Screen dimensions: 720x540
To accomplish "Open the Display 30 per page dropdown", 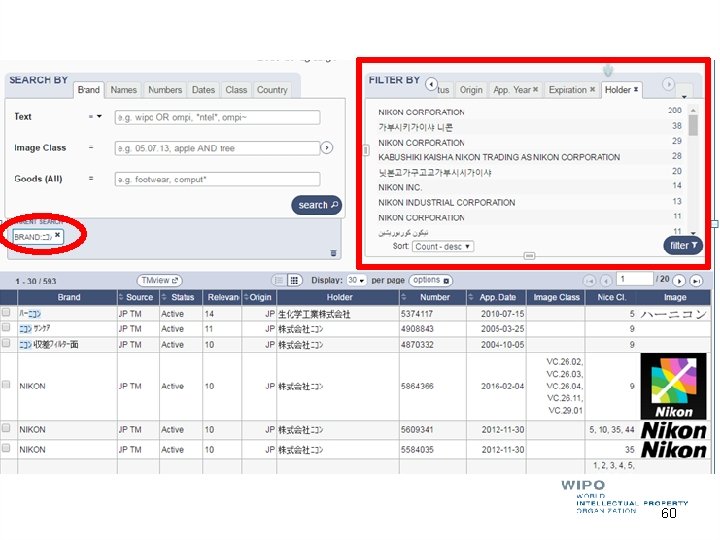I will point(356,280).
